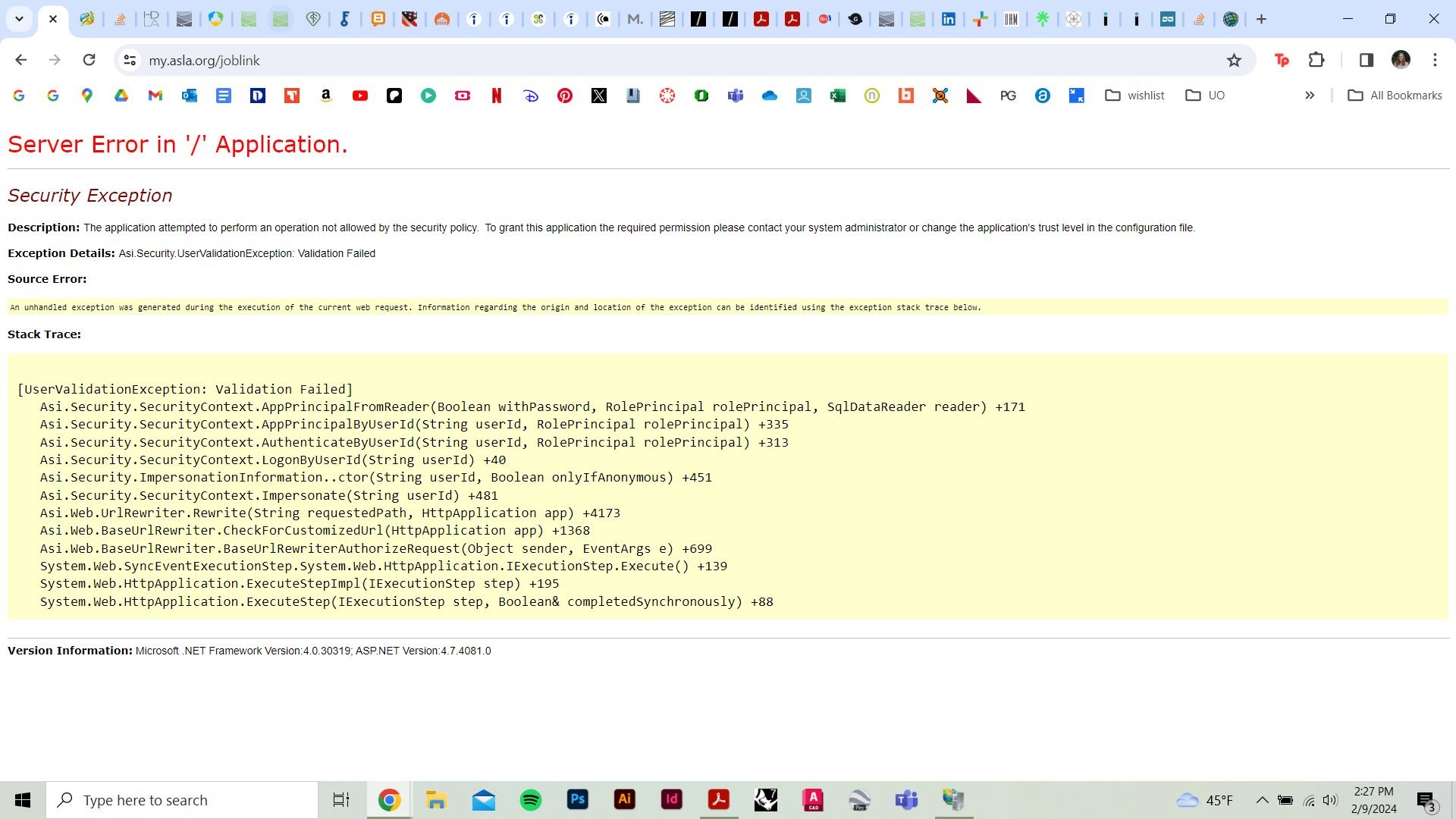Open Chrome's three-dot menu
The image size is (1456, 819).
tap(1435, 60)
